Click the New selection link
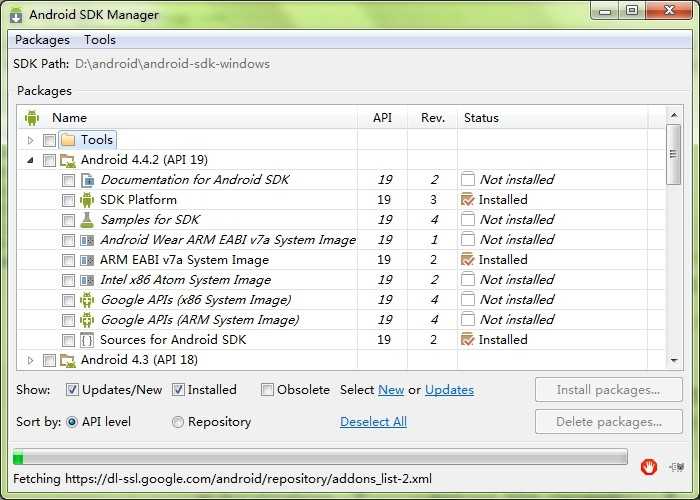 pyautogui.click(x=391, y=390)
